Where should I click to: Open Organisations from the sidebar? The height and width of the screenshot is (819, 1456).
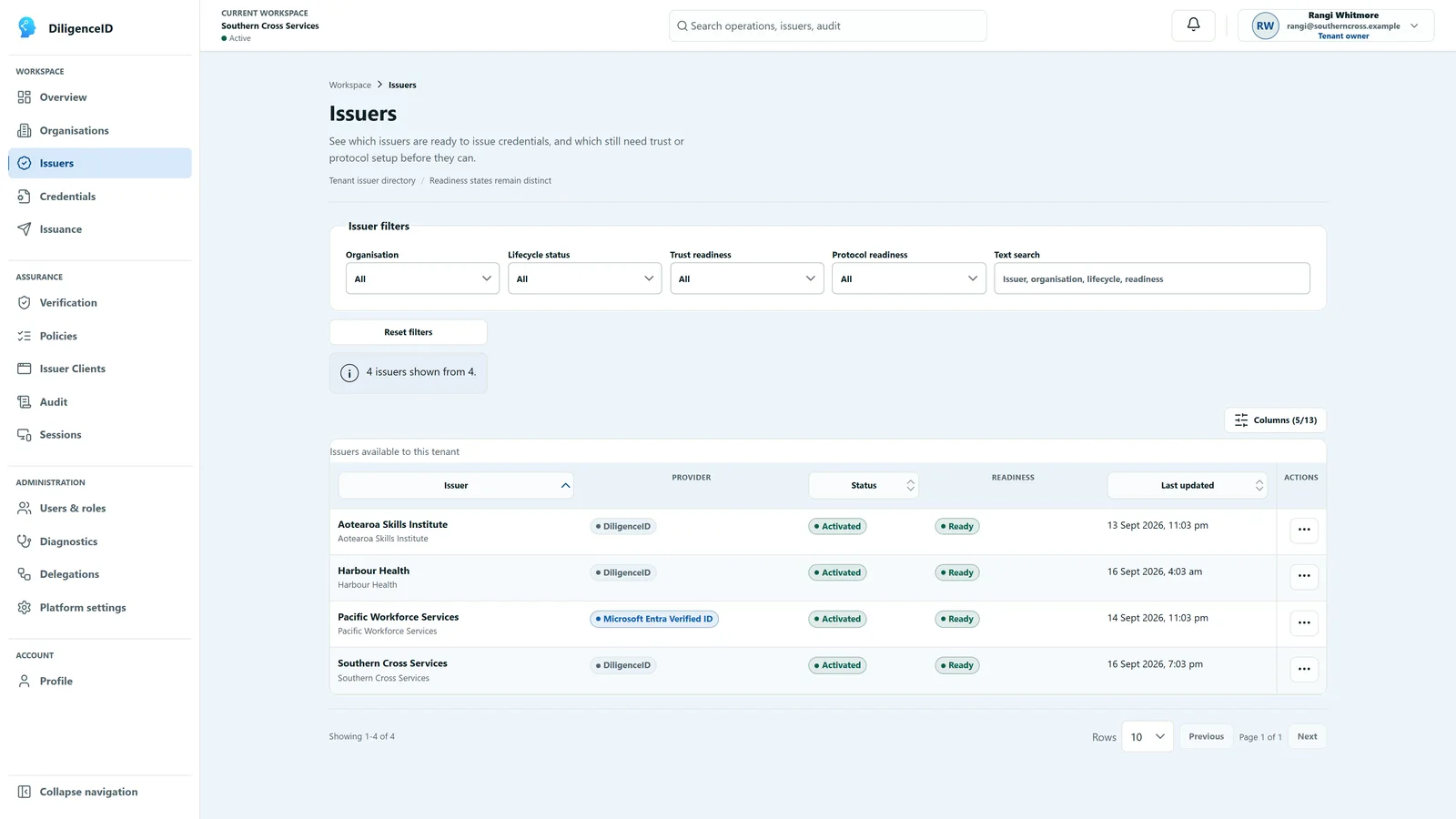pos(100,130)
